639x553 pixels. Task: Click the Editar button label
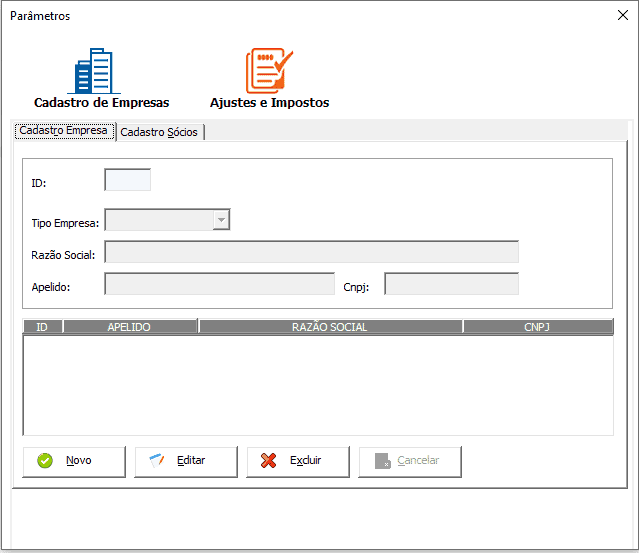click(191, 460)
